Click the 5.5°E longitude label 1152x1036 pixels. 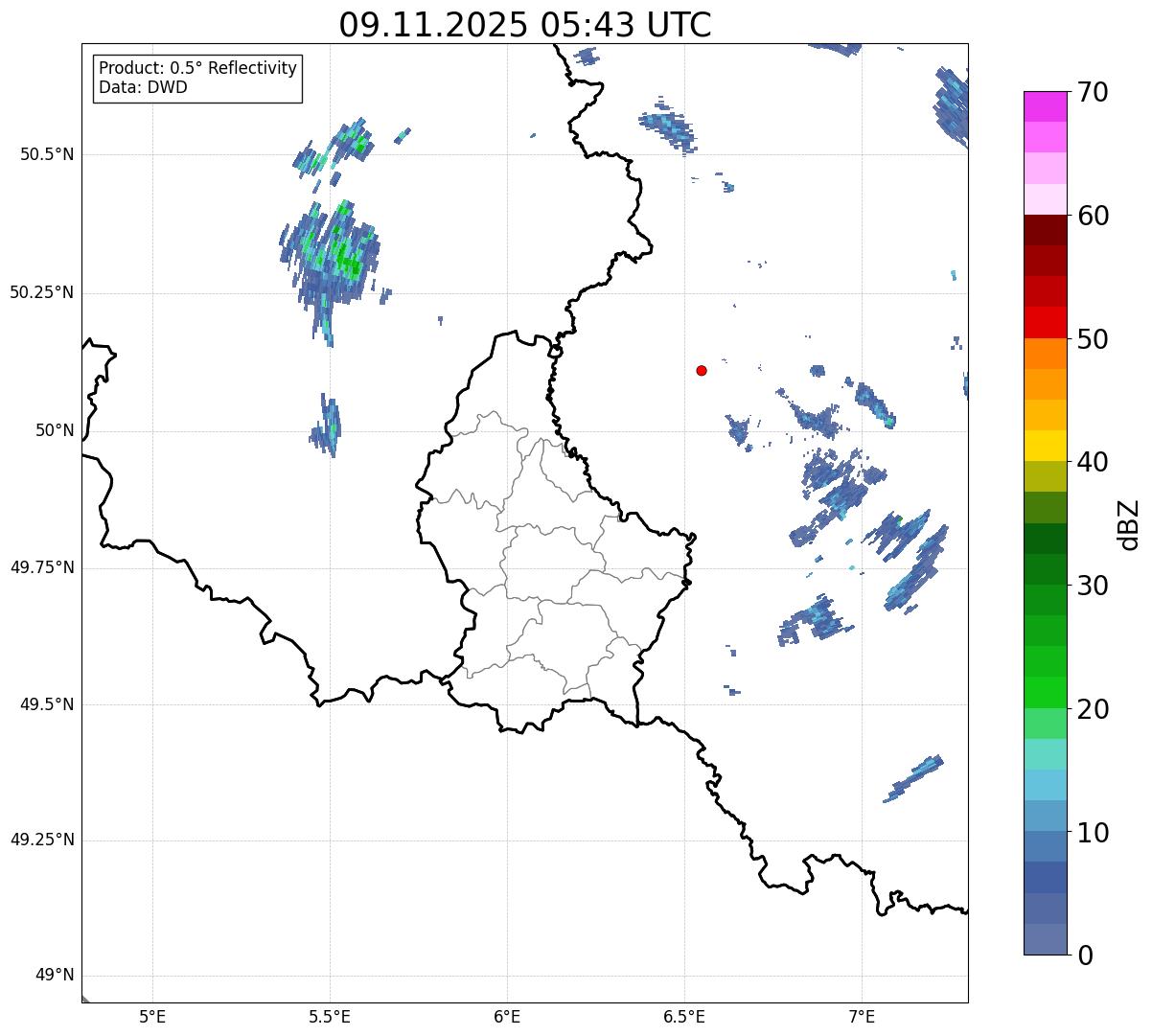330,1017
